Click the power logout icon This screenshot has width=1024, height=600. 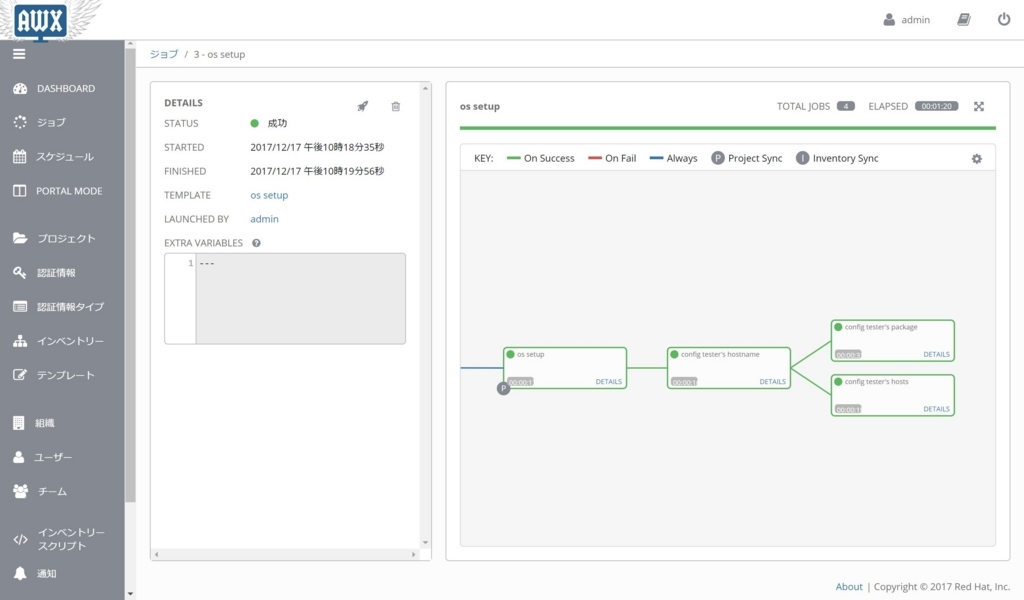point(1004,20)
